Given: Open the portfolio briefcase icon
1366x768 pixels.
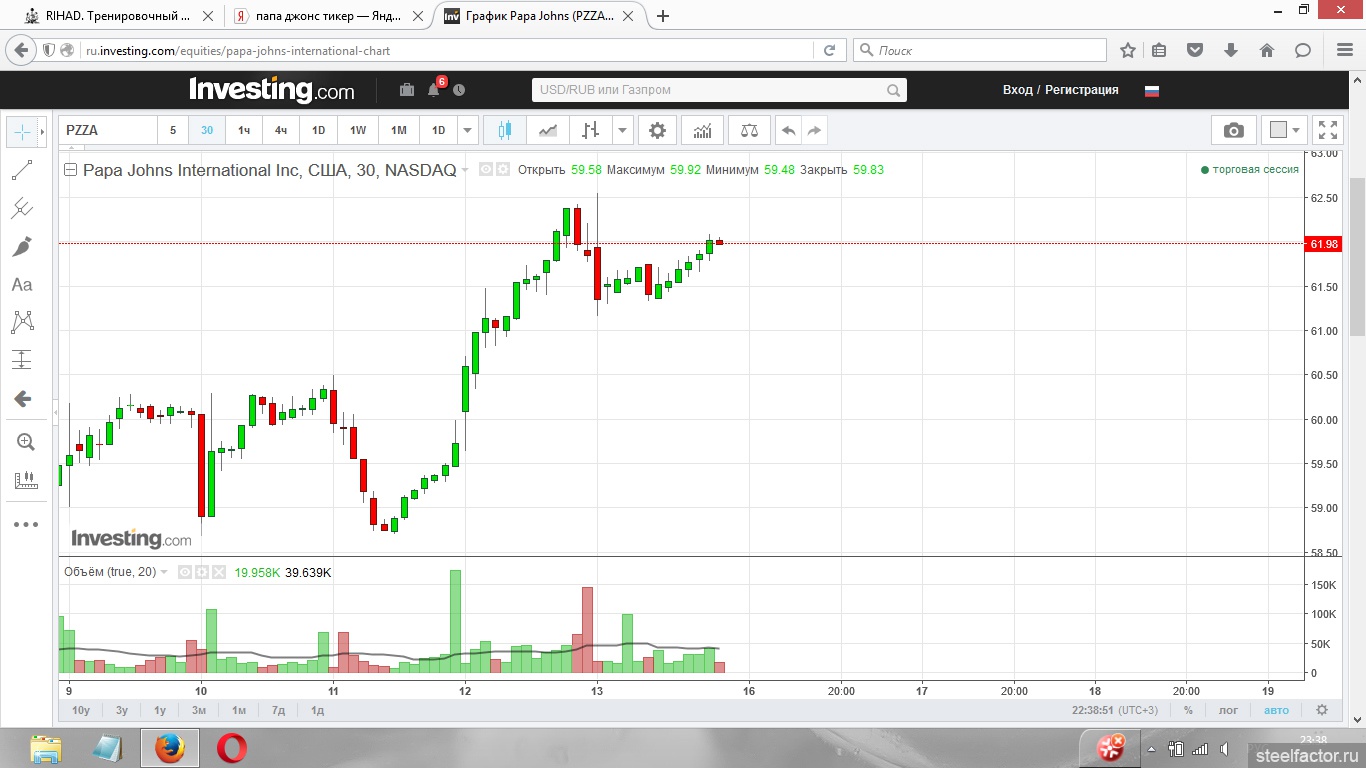Looking at the screenshot, I should (407, 90).
